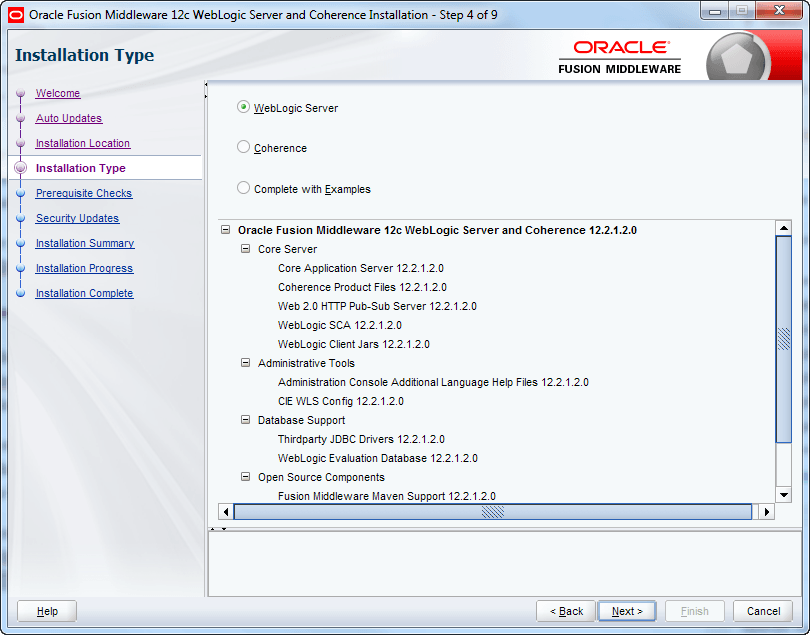The width and height of the screenshot is (810, 635).
Task: Close the installer window
Action: (780, 11)
